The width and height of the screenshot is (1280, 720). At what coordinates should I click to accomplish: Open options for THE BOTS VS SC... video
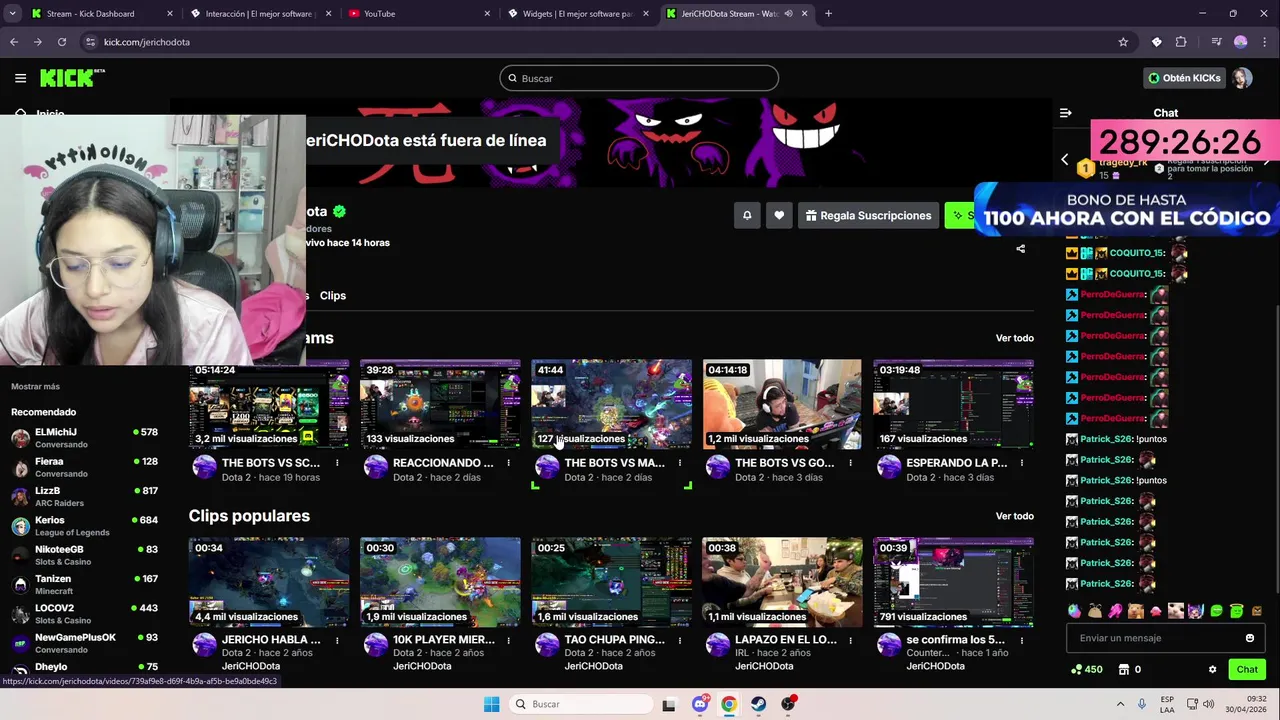tap(337, 463)
